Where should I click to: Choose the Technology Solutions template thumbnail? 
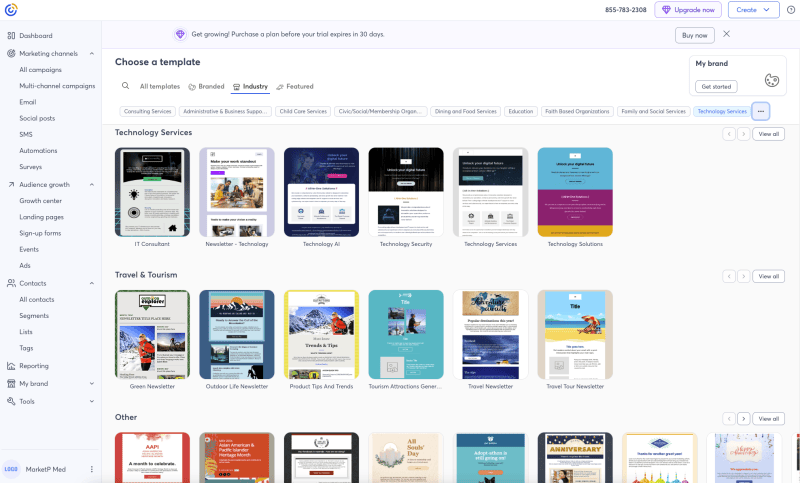click(575, 192)
